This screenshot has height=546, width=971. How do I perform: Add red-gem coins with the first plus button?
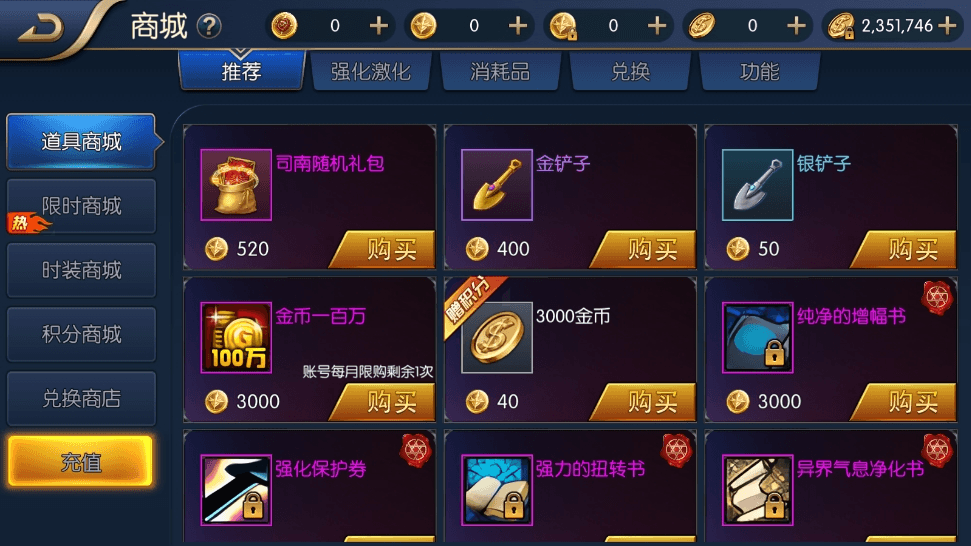(x=378, y=25)
